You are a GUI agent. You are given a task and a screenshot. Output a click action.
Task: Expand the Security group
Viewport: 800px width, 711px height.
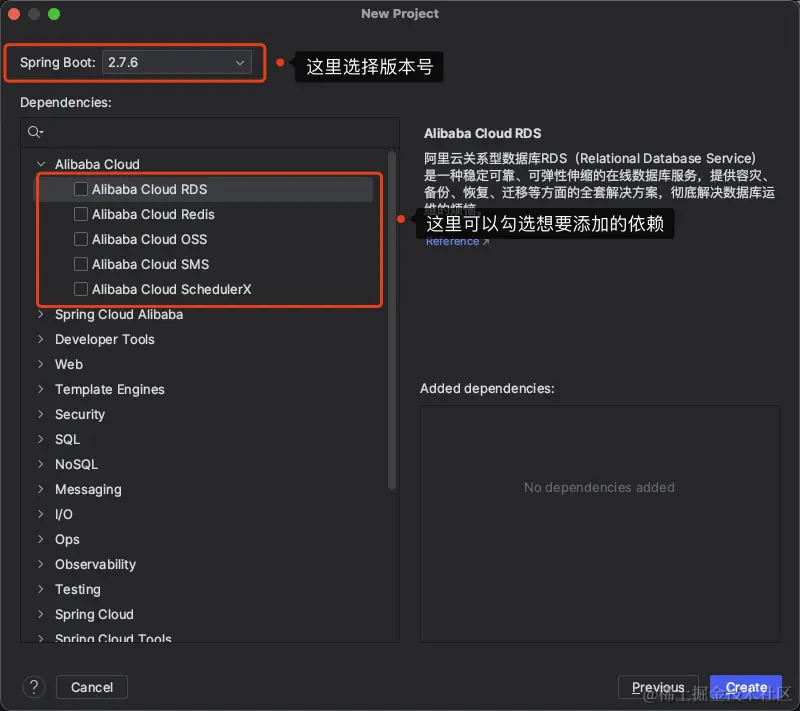coord(41,414)
